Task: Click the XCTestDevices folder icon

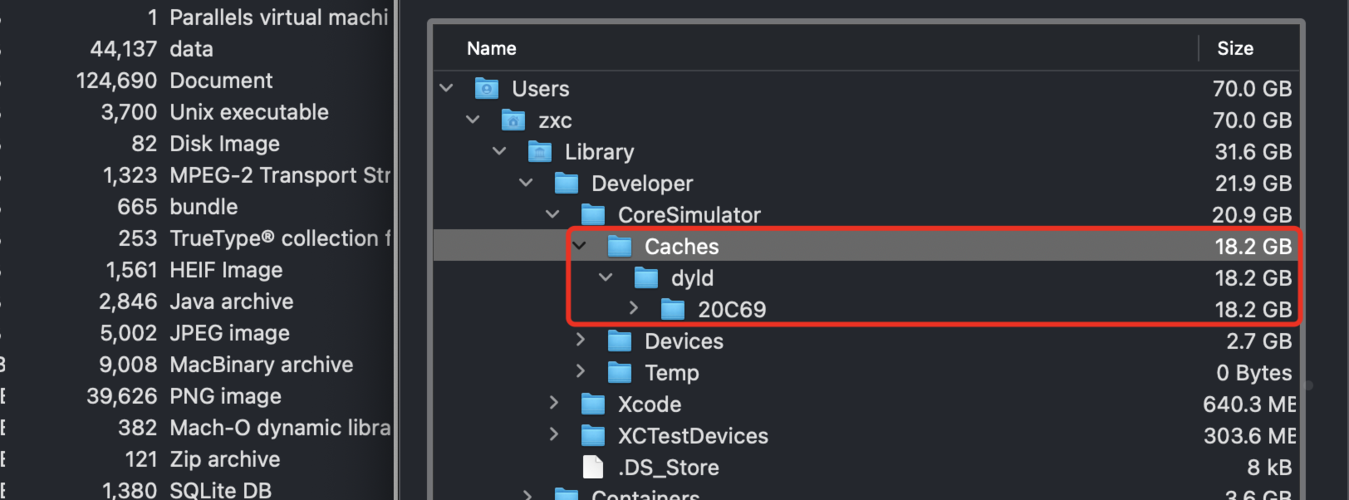Action: click(x=593, y=436)
